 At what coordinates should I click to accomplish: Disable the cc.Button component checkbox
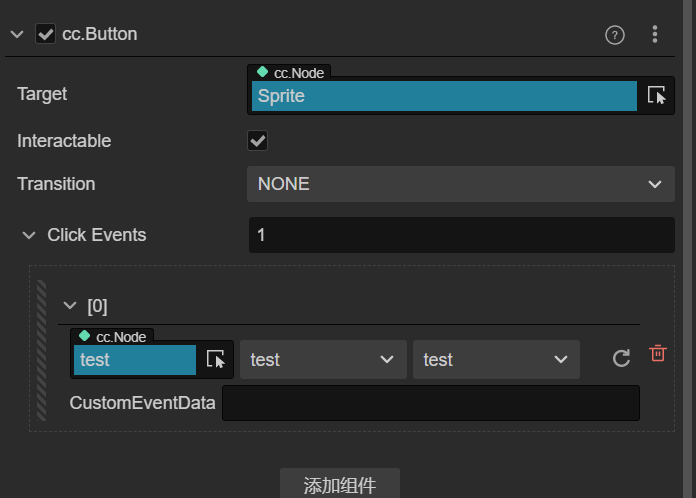45,34
